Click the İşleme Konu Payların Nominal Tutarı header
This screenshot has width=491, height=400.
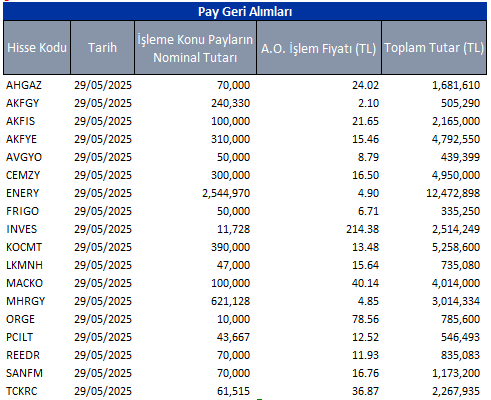(195, 48)
